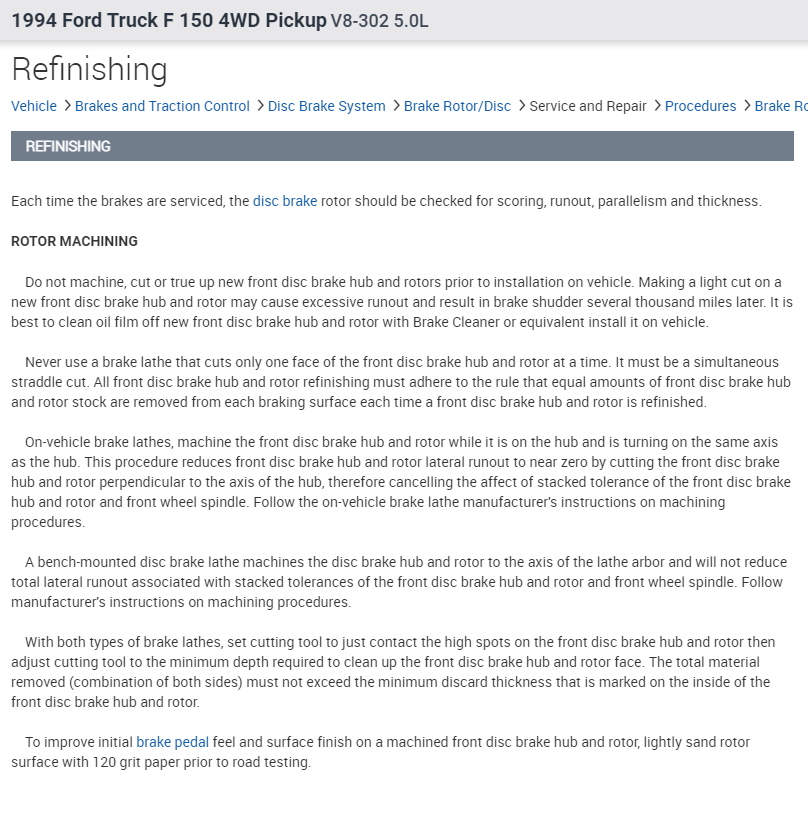Screen dimensions: 808x820
Task: Click the Vehicle breadcrumb link
Action: pyautogui.click(x=34, y=106)
